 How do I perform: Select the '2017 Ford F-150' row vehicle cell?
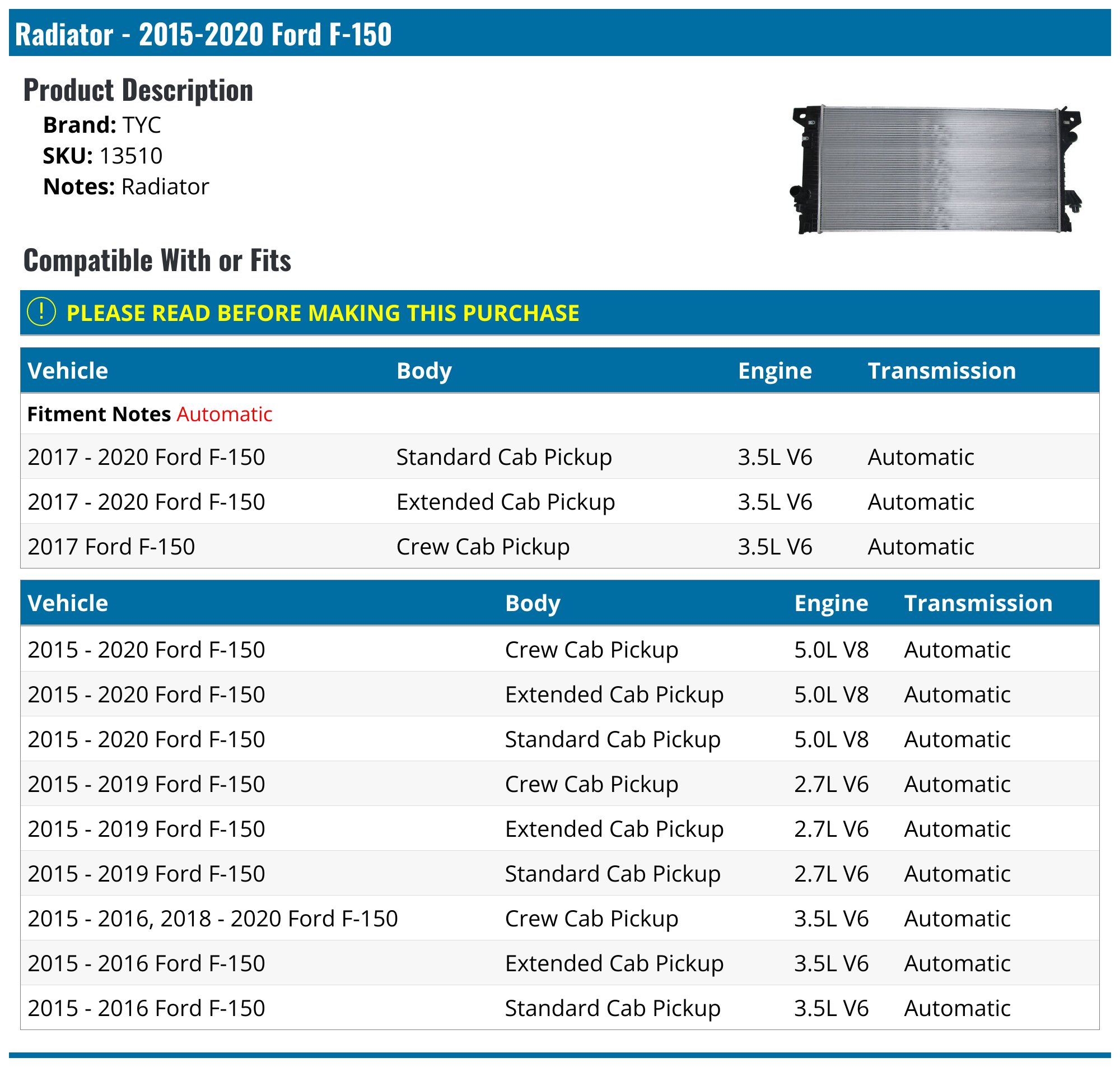click(x=111, y=547)
